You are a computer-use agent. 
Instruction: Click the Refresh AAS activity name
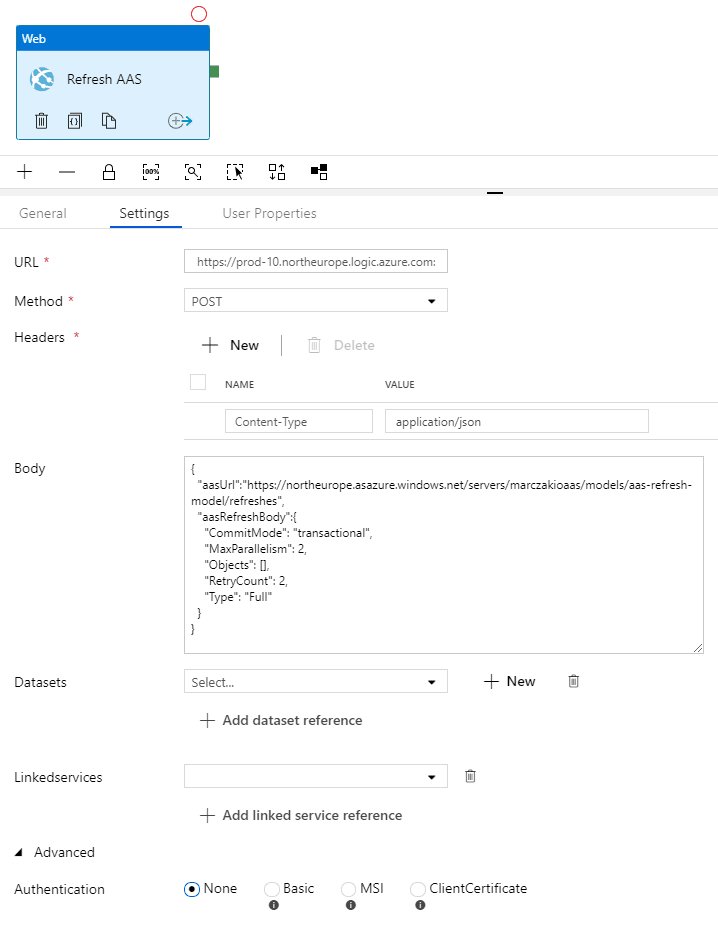coord(104,79)
